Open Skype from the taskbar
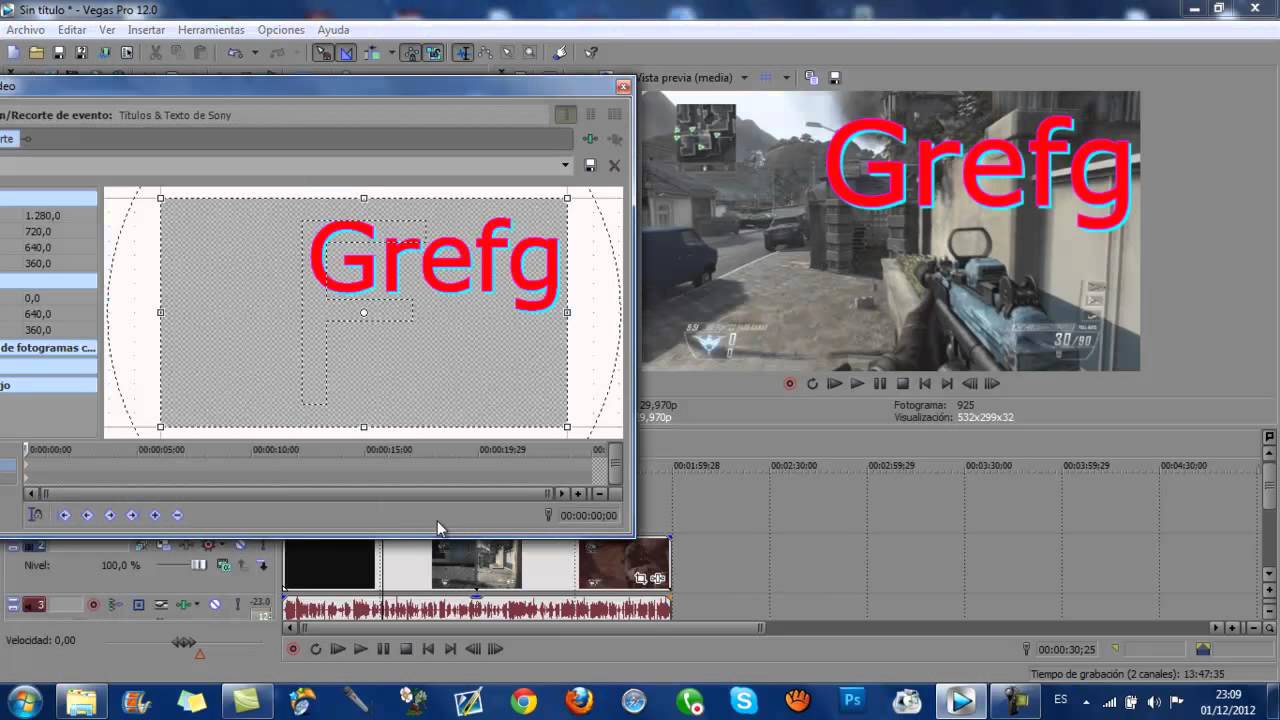The width and height of the screenshot is (1280, 720). click(743, 701)
